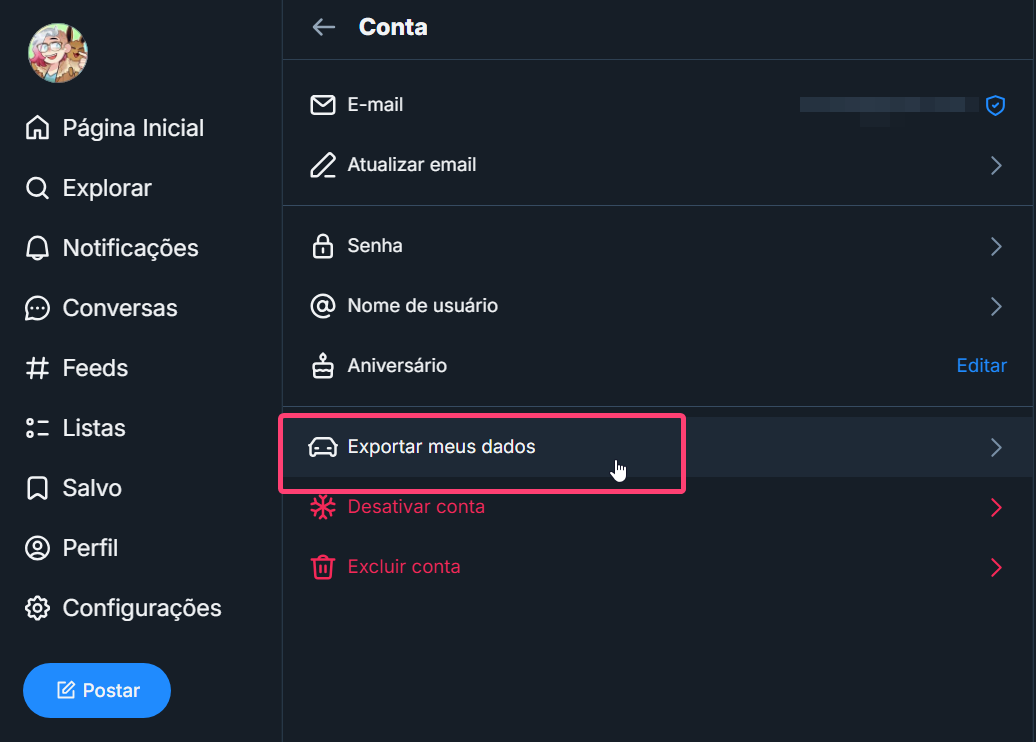Viewport: 1036px width, 742px height.
Task: Click the Excluir conta trash icon
Action: (323, 567)
